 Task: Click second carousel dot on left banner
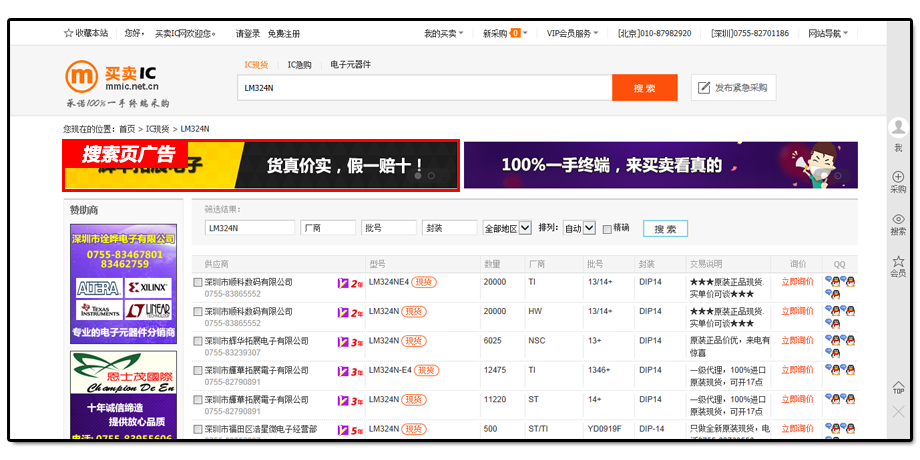tap(431, 175)
